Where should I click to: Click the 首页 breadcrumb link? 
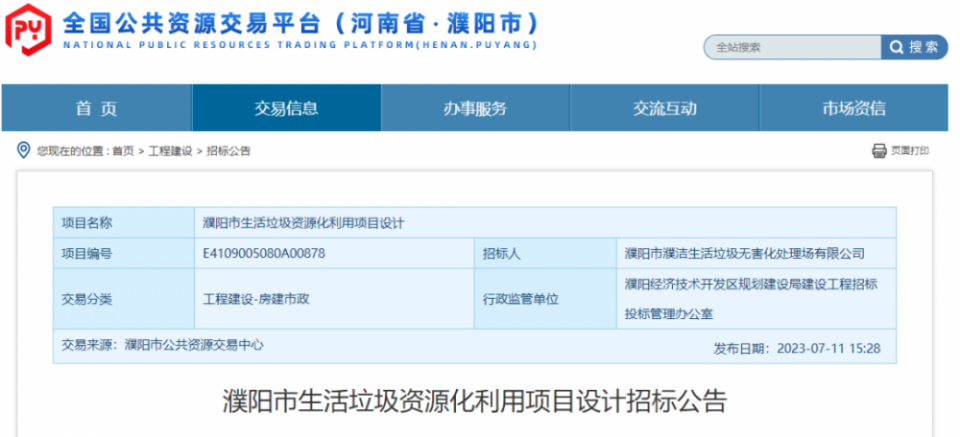pyautogui.click(x=122, y=151)
